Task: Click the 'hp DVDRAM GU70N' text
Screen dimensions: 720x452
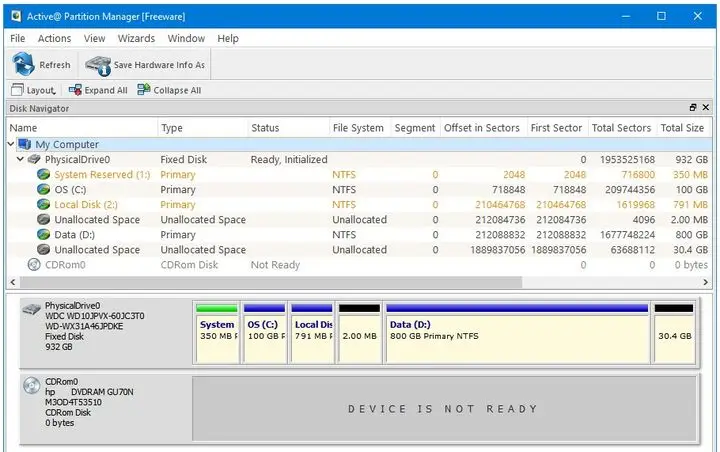Action: tap(89, 392)
